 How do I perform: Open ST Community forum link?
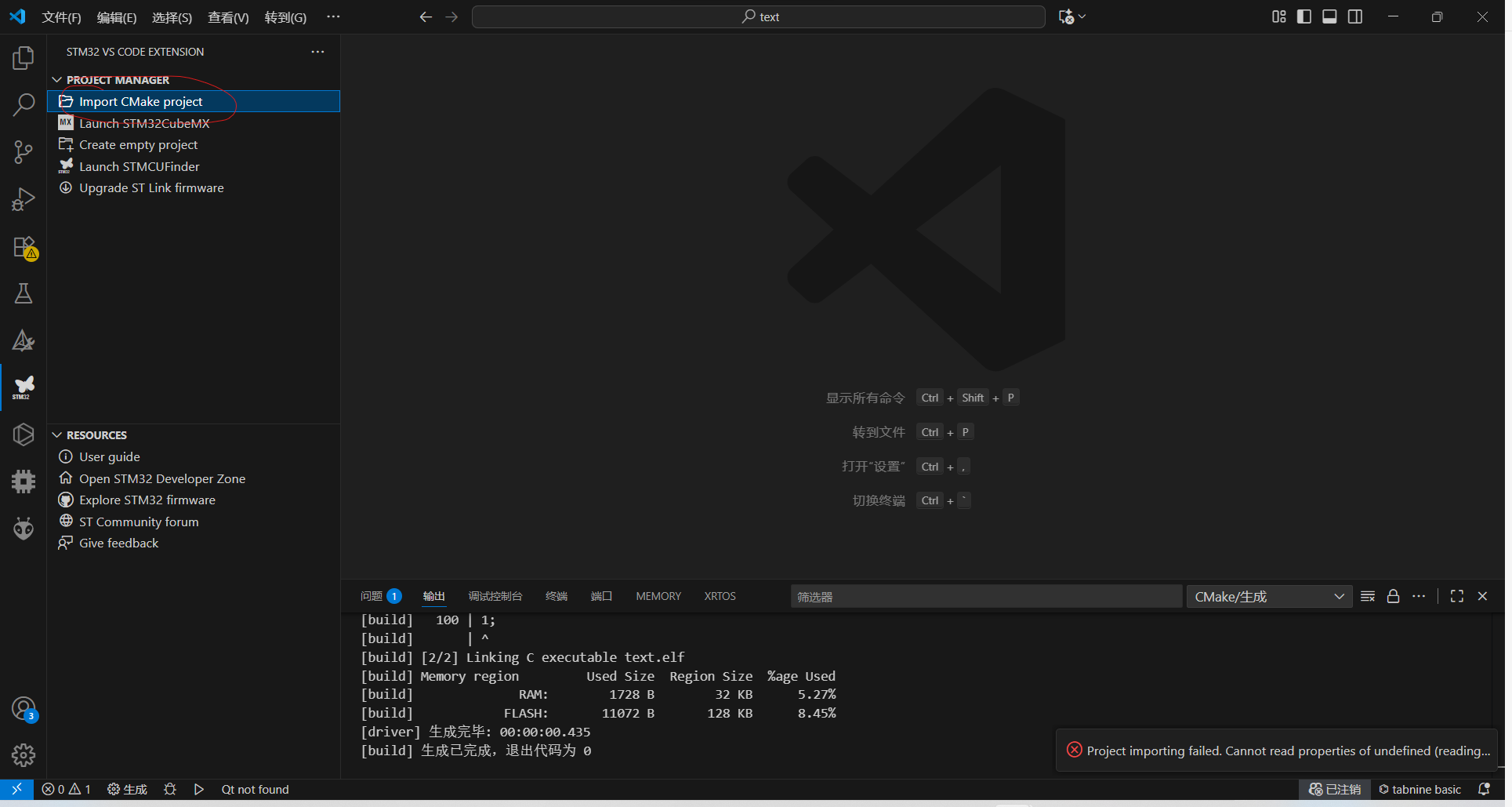[x=139, y=522]
